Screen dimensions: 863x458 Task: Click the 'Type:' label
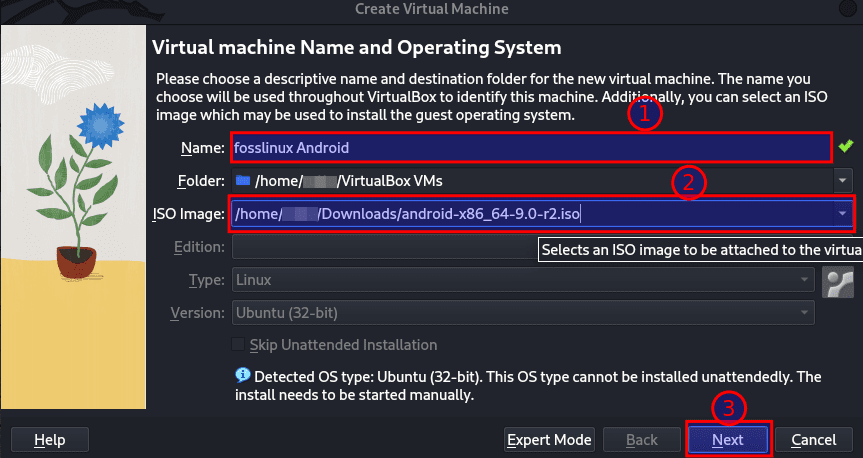(206, 280)
